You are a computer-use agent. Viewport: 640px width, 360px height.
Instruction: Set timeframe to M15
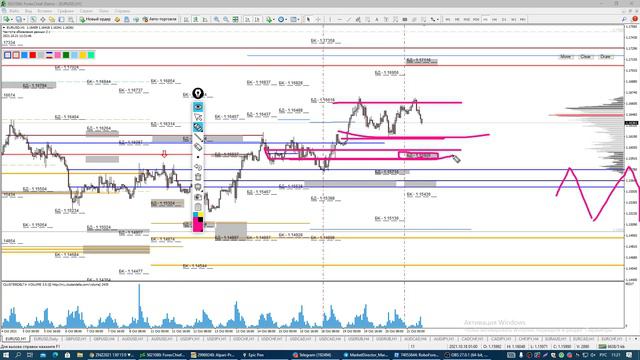tap(467, 19)
